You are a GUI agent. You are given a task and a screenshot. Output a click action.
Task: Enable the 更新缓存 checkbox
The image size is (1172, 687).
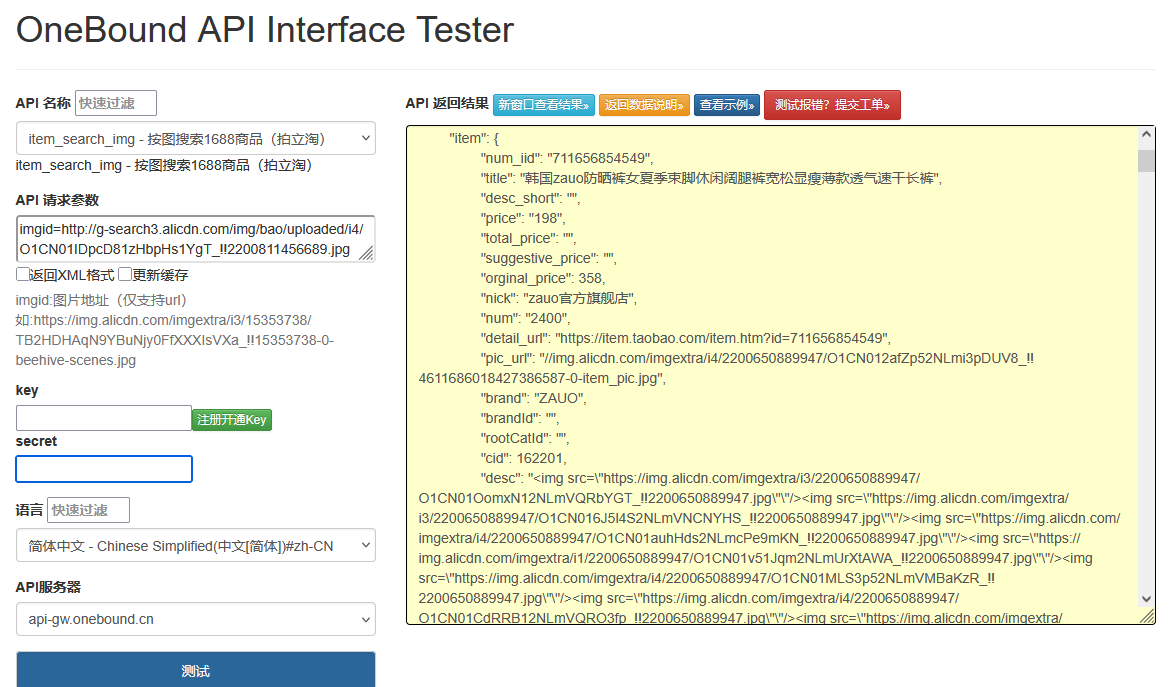tap(125, 274)
